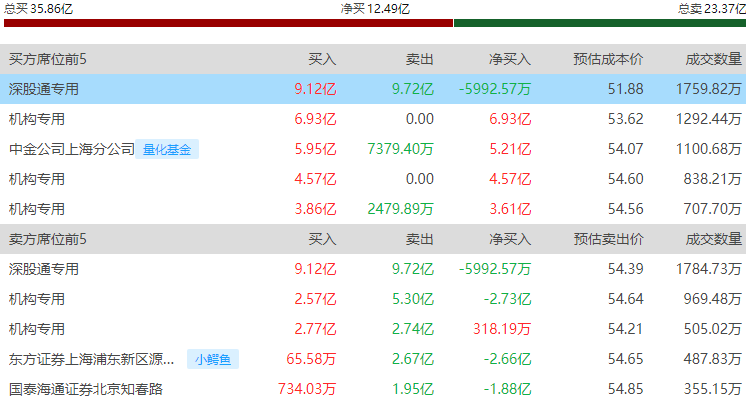Viewport: 746px width, 400px height.
Task: Click buy amount 65.58万
Action: tap(311, 359)
